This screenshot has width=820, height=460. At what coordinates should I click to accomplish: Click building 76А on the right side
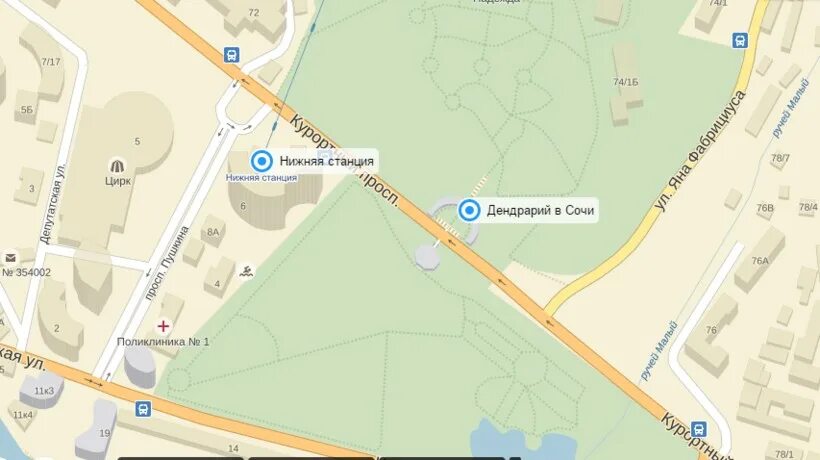(x=760, y=260)
